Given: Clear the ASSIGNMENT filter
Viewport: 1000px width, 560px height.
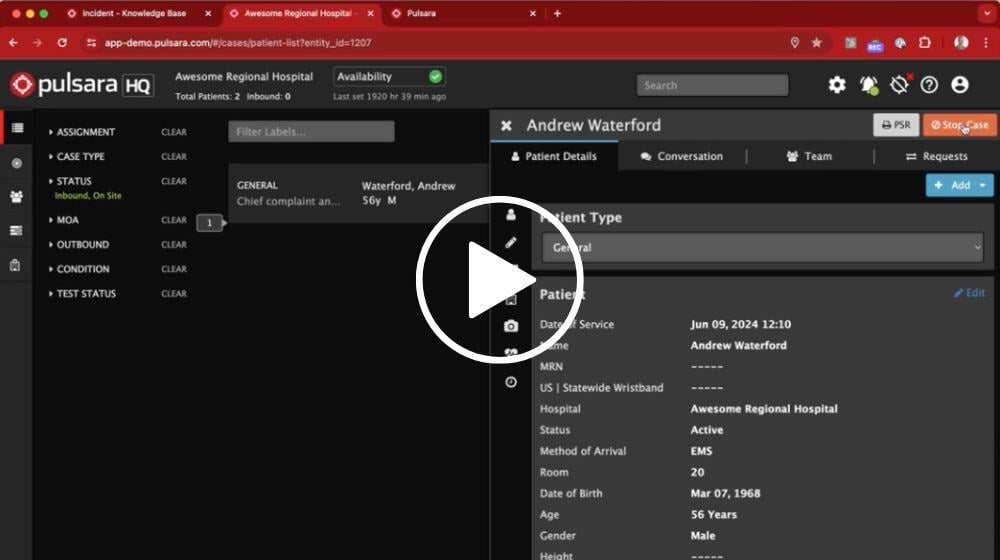Looking at the screenshot, I should tap(173, 132).
